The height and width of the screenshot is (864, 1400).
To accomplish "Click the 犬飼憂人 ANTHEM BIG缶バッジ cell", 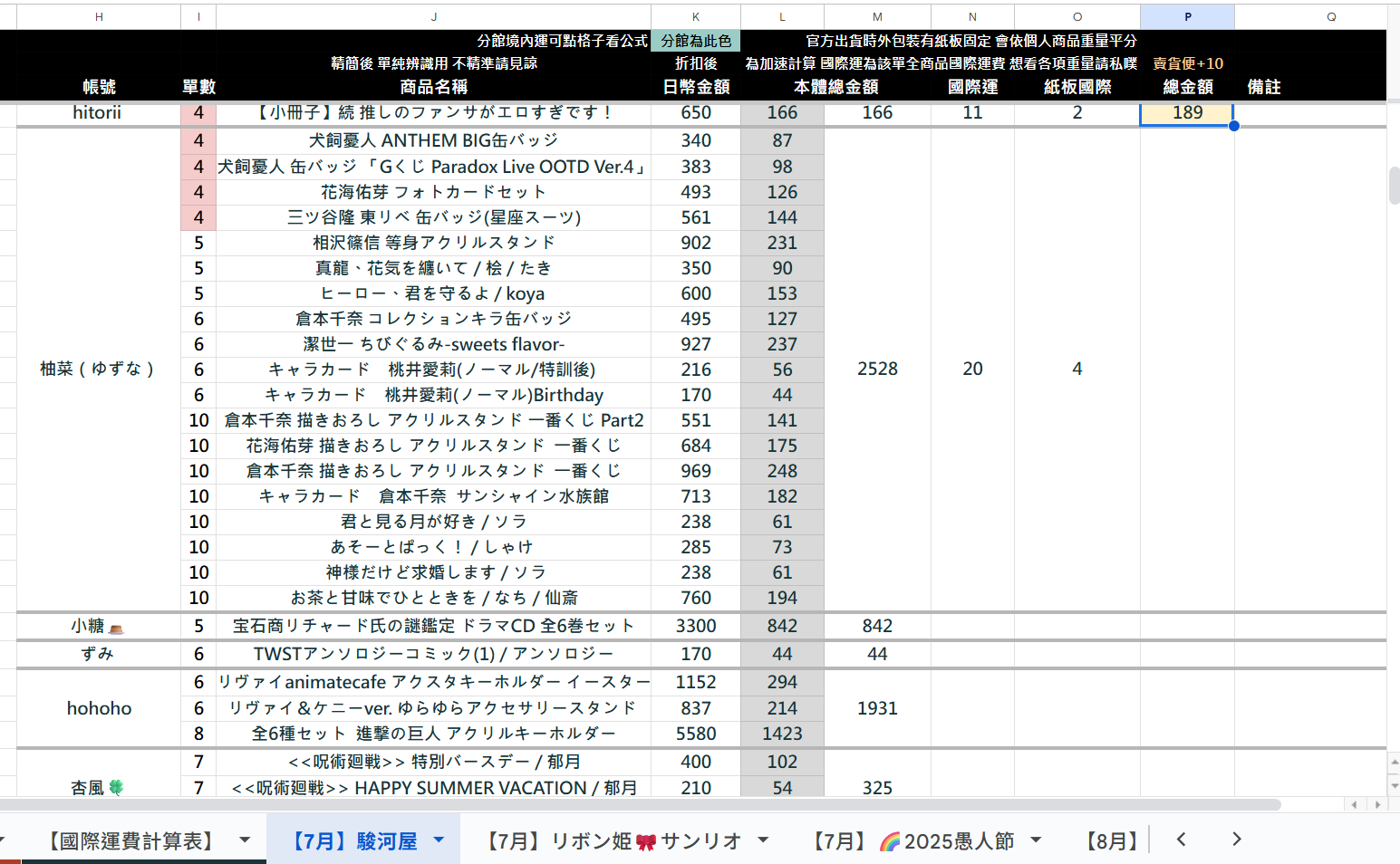I will (433, 140).
